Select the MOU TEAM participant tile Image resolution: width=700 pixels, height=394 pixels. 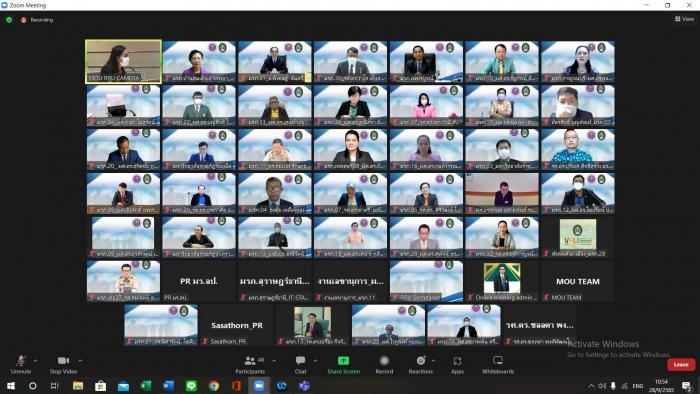[x=578, y=281]
